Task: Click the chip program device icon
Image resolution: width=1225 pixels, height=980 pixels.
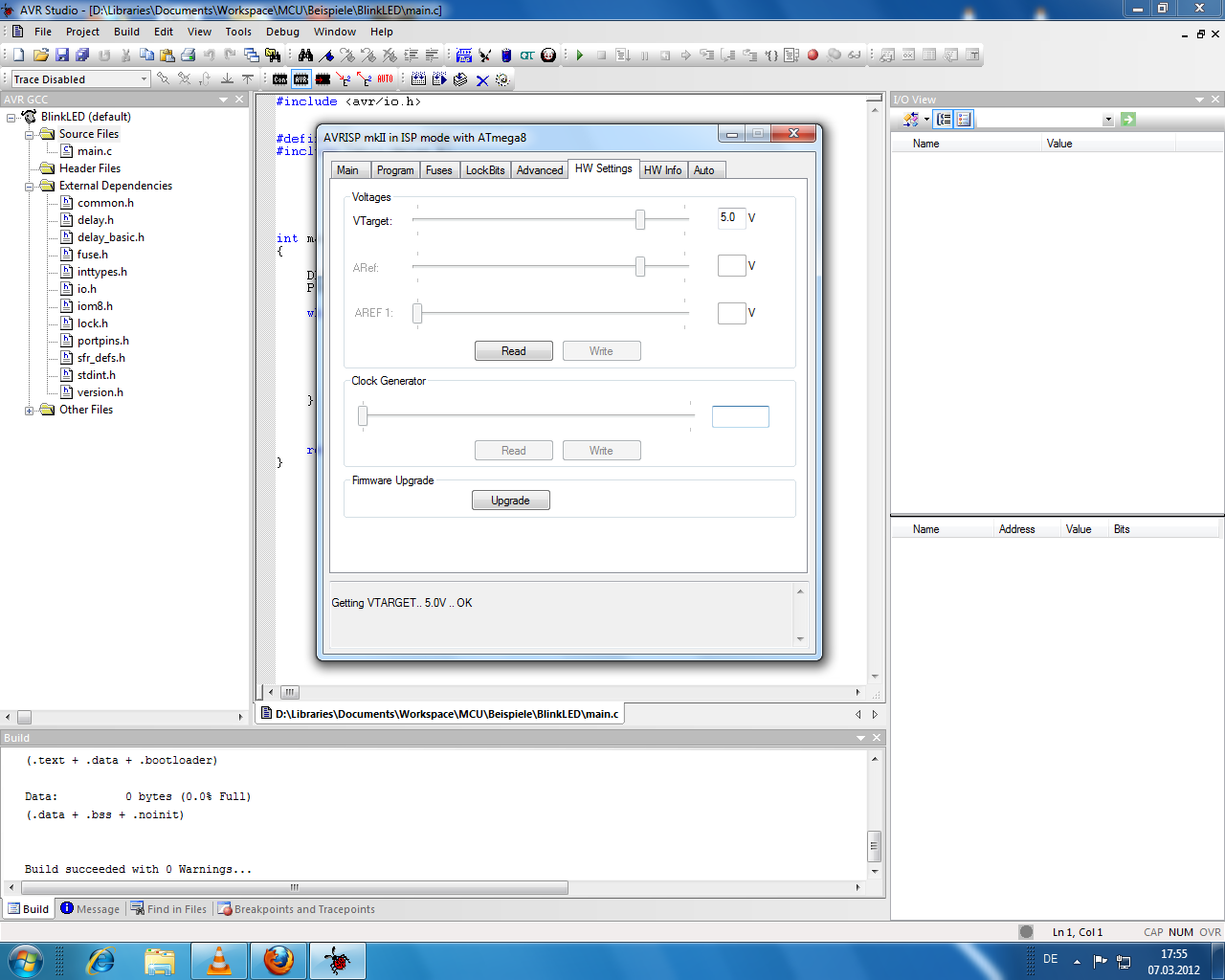Action: tap(323, 79)
